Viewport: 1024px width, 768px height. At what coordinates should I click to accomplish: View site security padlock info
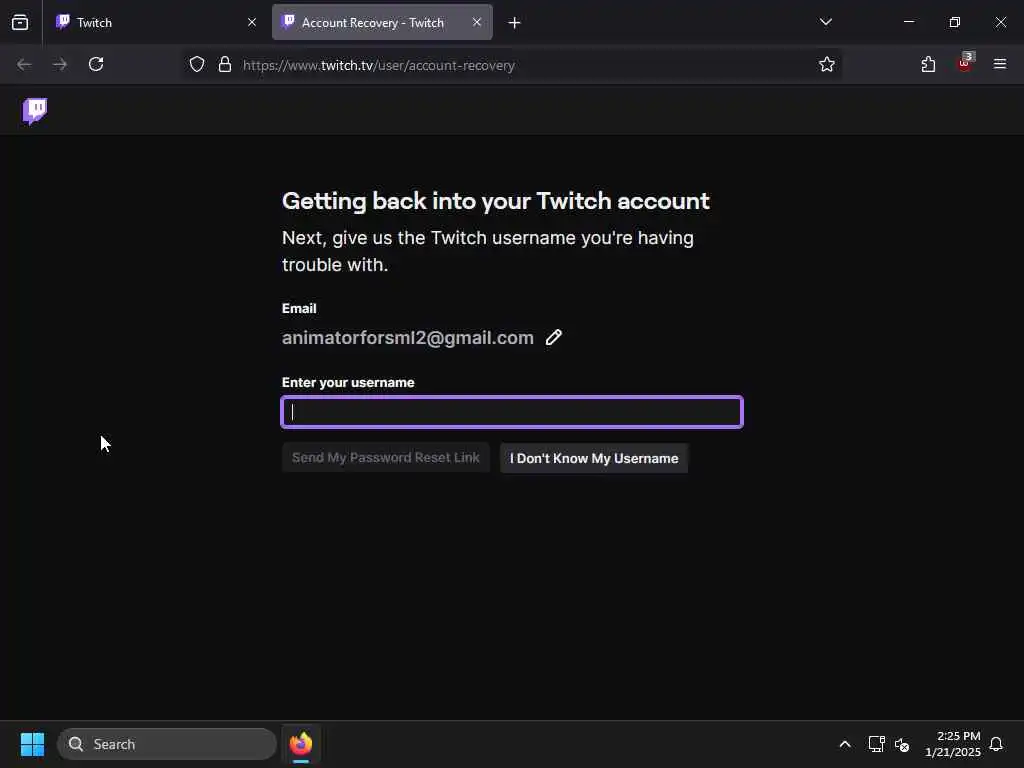point(225,64)
